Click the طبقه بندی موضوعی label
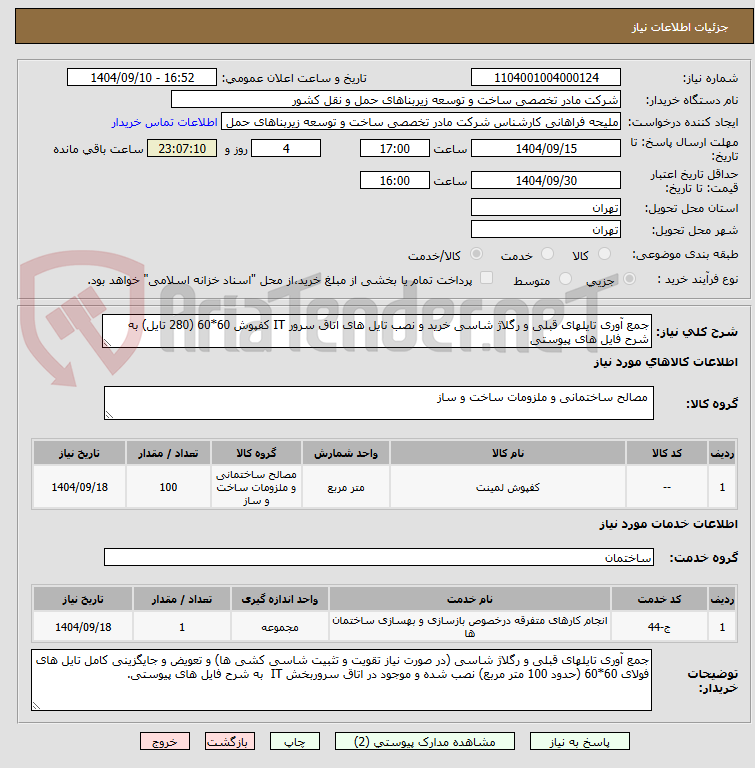The image size is (755, 768). tap(685, 255)
